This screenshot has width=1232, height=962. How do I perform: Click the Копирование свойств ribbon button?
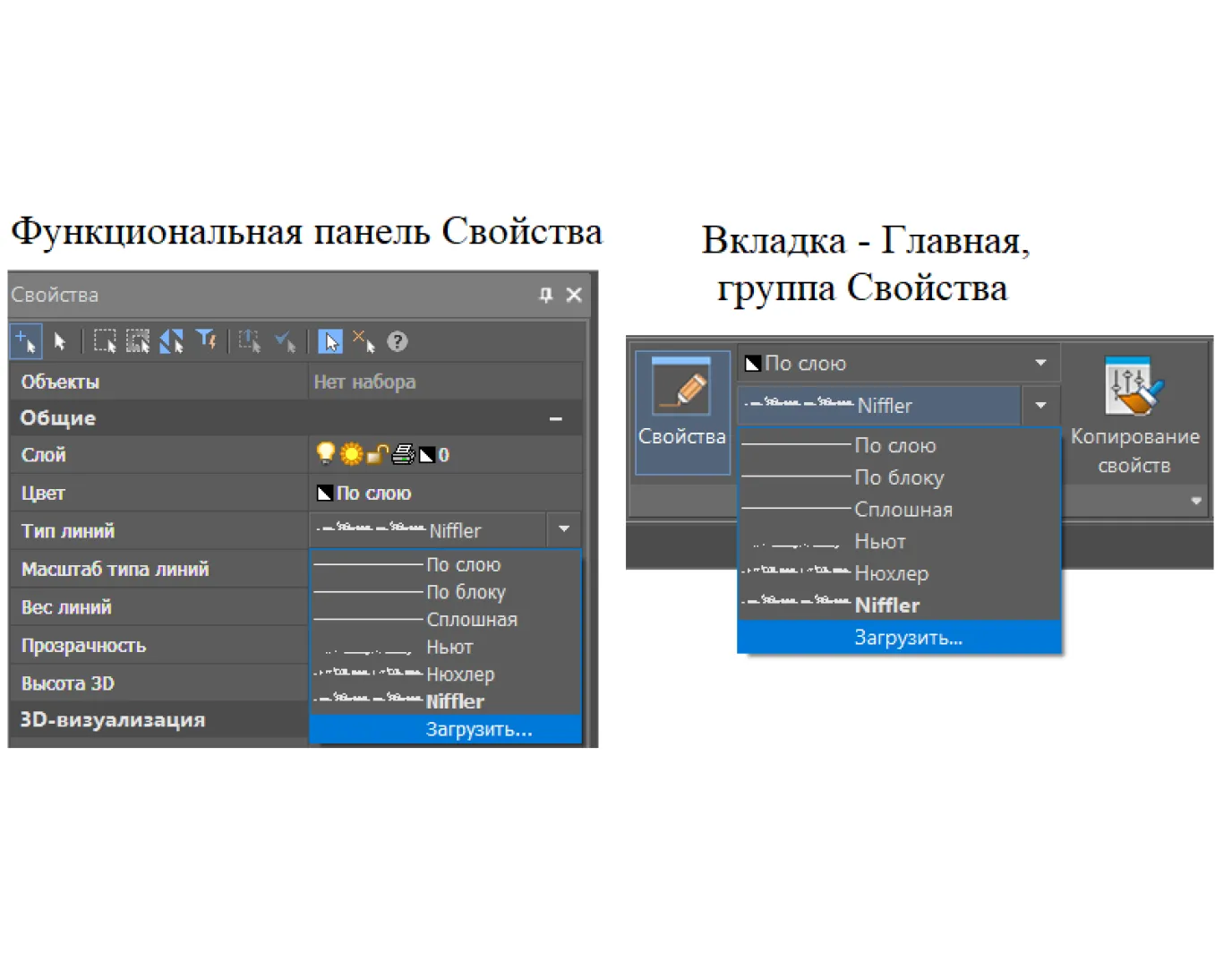tap(1134, 416)
